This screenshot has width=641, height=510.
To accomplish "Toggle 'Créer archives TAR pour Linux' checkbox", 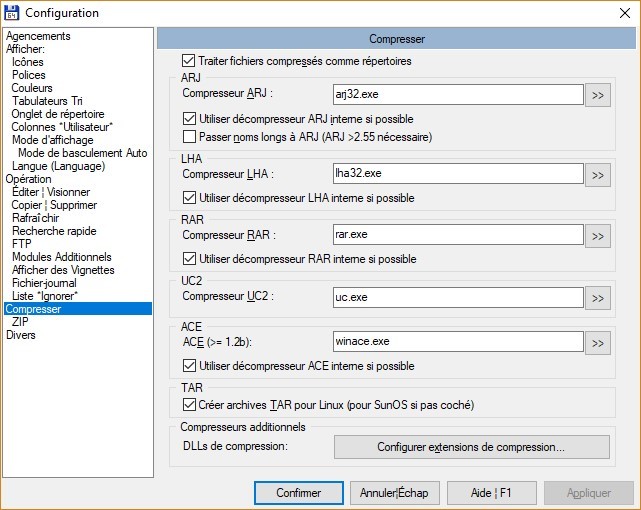I will 190,405.
